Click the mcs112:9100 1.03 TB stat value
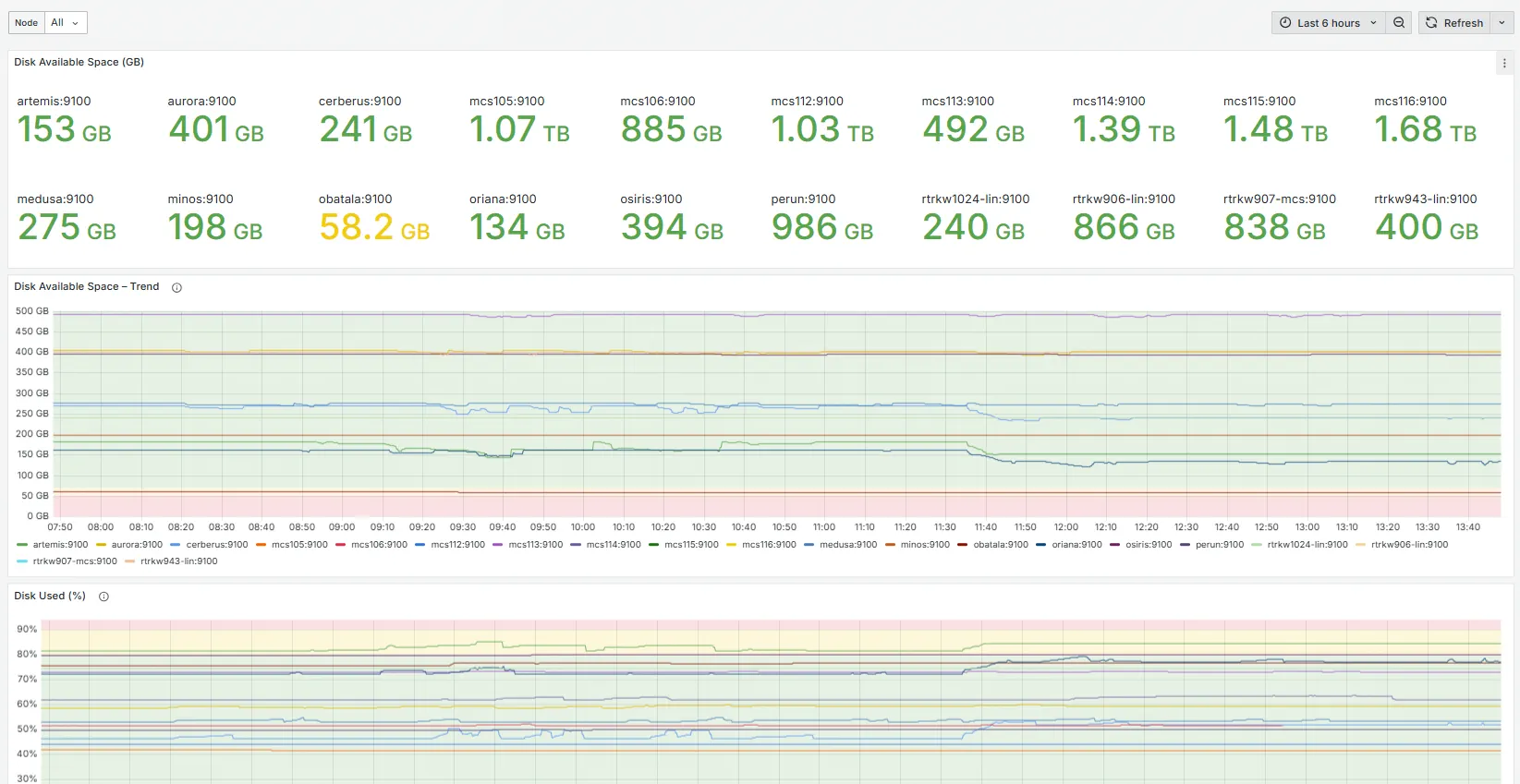 822,129
